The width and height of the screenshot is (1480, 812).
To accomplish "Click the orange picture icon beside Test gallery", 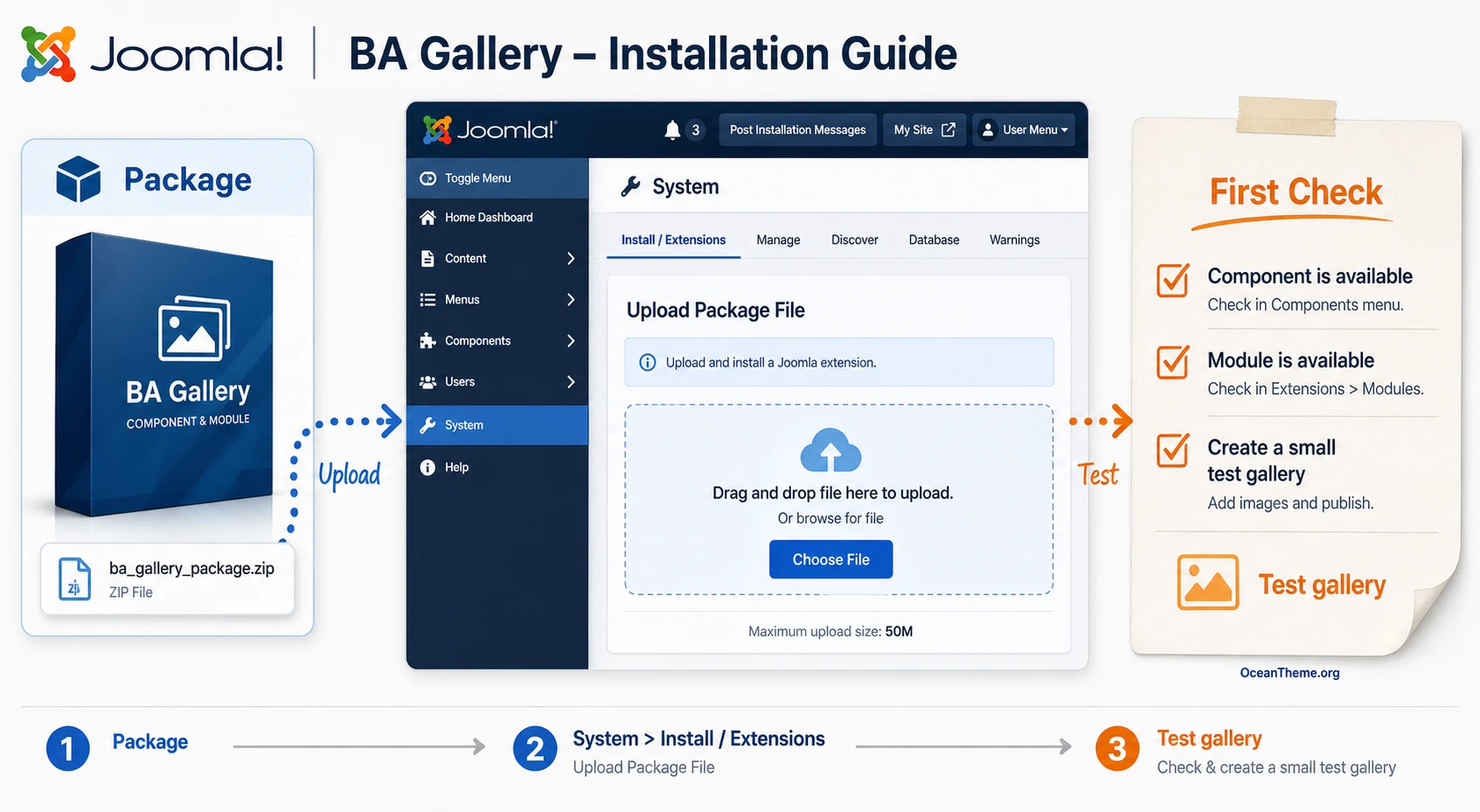I will [x=1208, y=582].
